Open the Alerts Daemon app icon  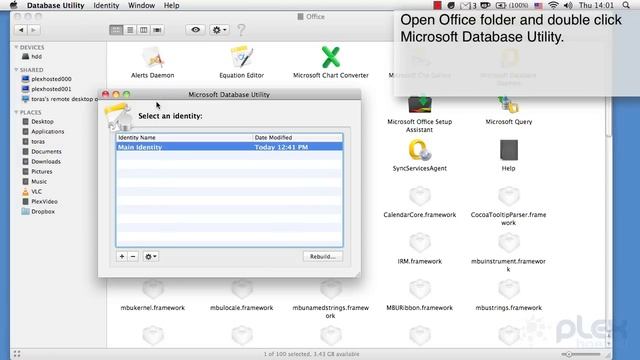[x=153, y=58]
